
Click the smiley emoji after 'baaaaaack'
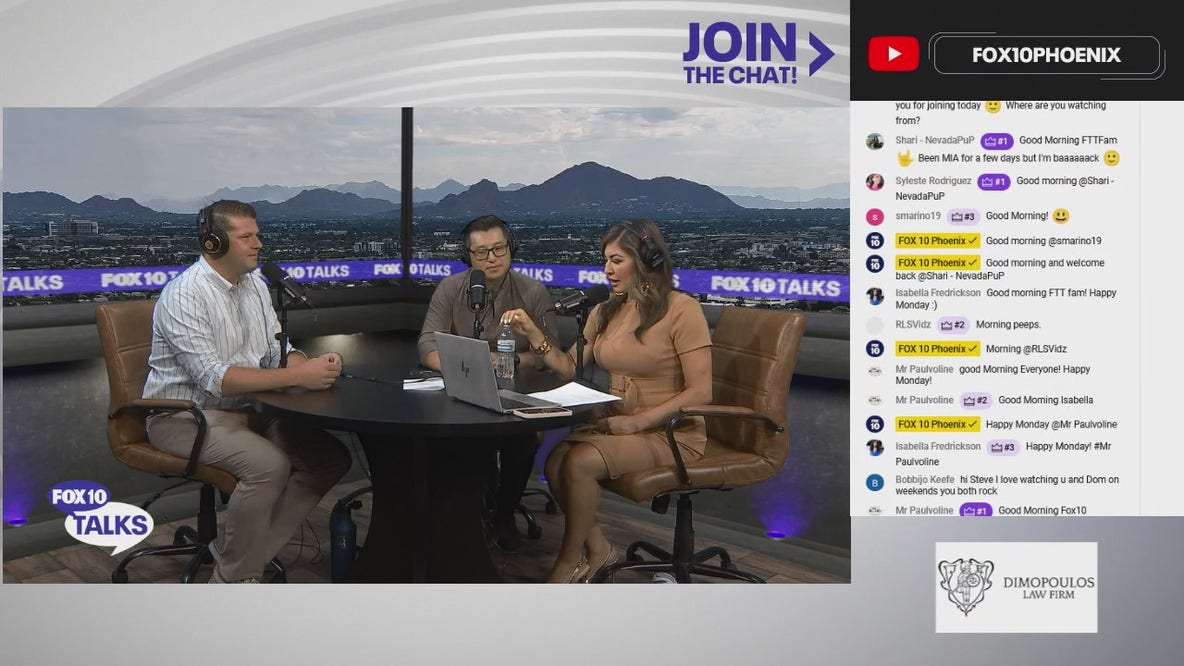1111,158
